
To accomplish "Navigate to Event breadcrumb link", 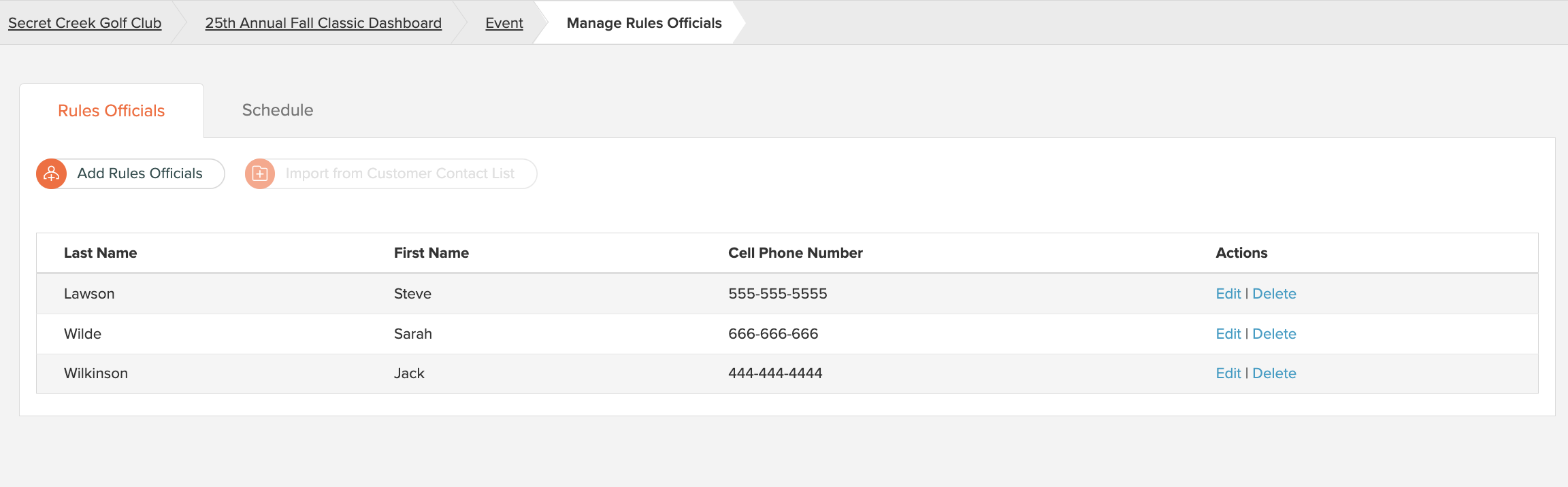I will (x=504, y=23).
